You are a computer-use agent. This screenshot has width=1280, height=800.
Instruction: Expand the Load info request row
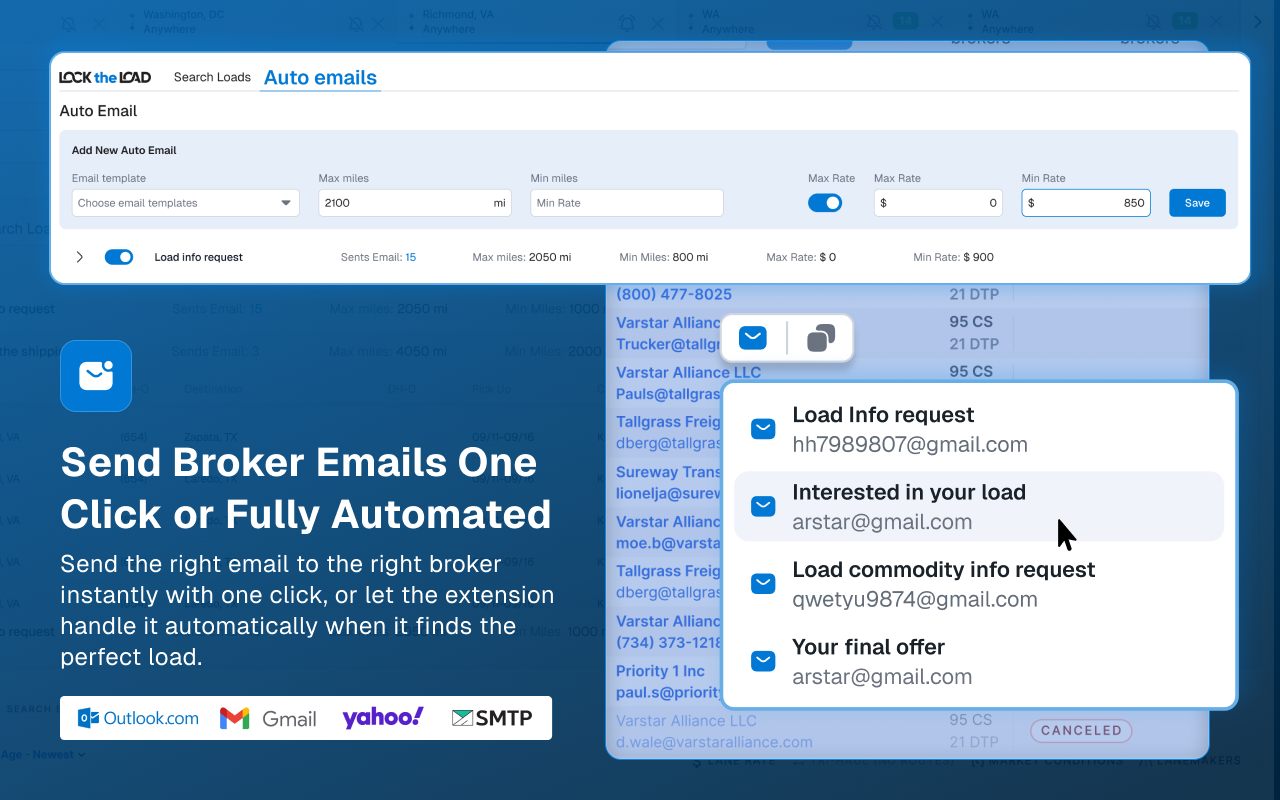pos(80,257)
